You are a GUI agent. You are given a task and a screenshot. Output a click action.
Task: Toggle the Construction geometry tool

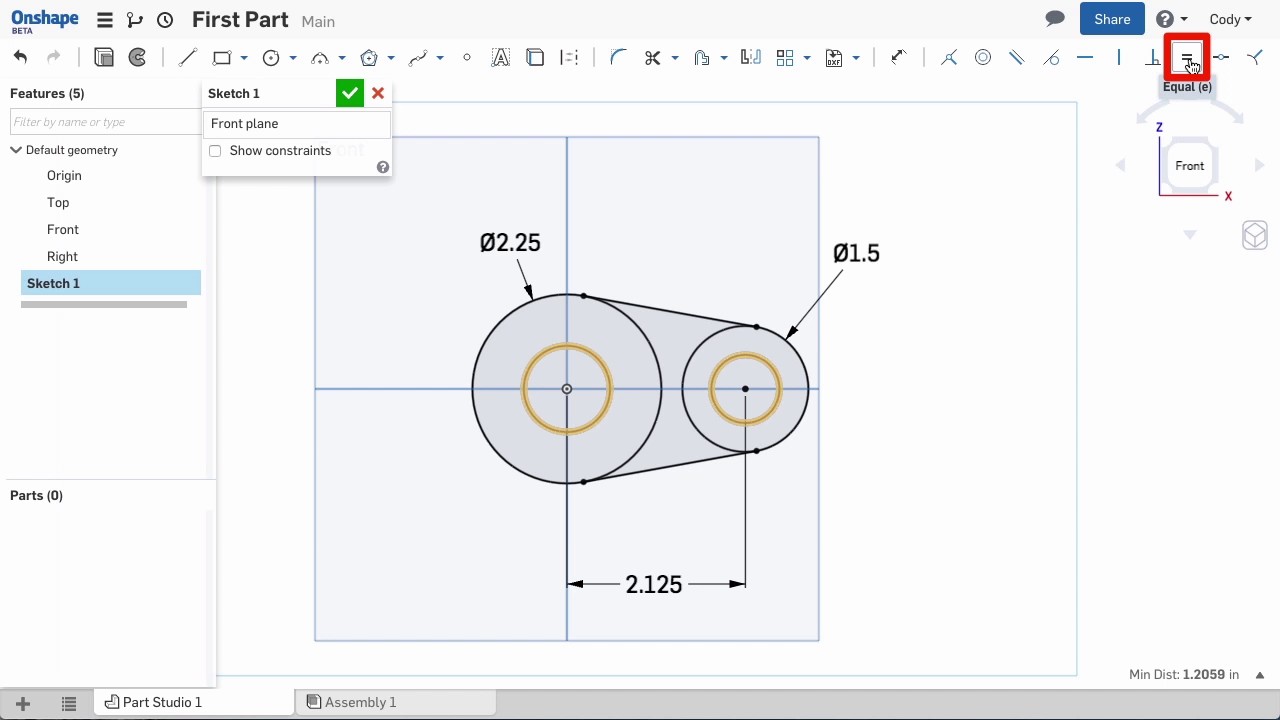click(x=569, y=58)
